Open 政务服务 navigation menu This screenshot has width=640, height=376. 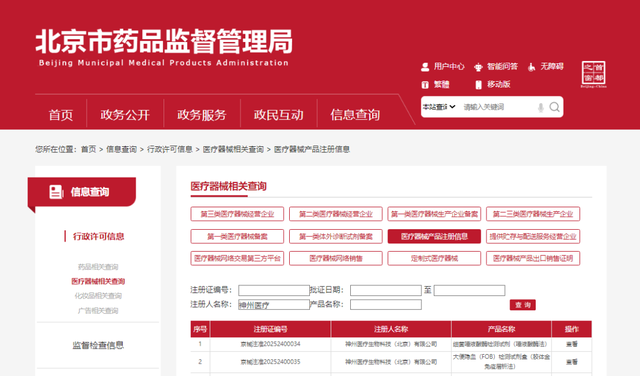[202, 115]
